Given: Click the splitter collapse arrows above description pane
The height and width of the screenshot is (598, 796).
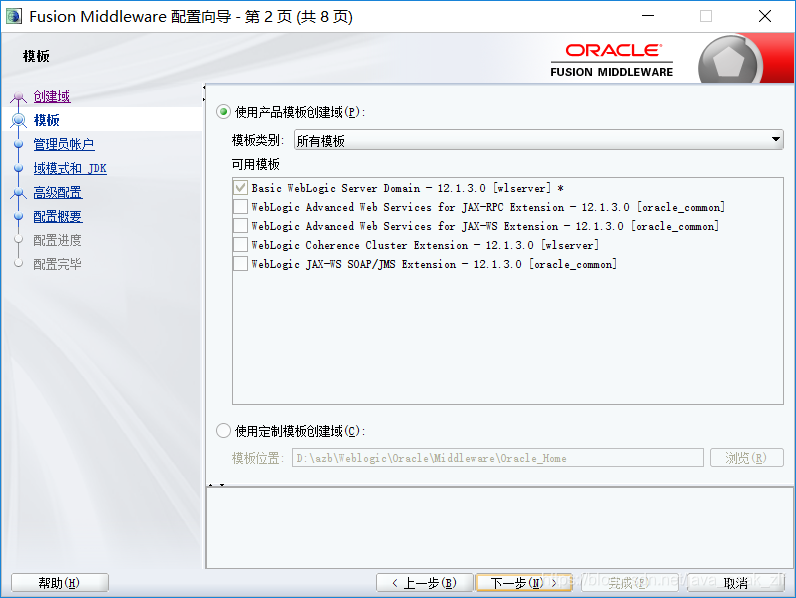Looking at the screenshot, I should pos(216,485).
